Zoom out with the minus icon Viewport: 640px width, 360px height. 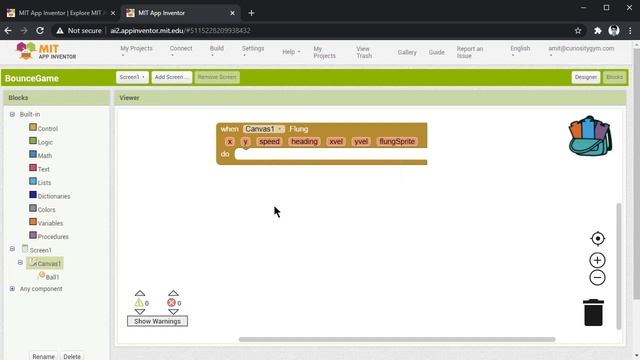pos(597,278)
